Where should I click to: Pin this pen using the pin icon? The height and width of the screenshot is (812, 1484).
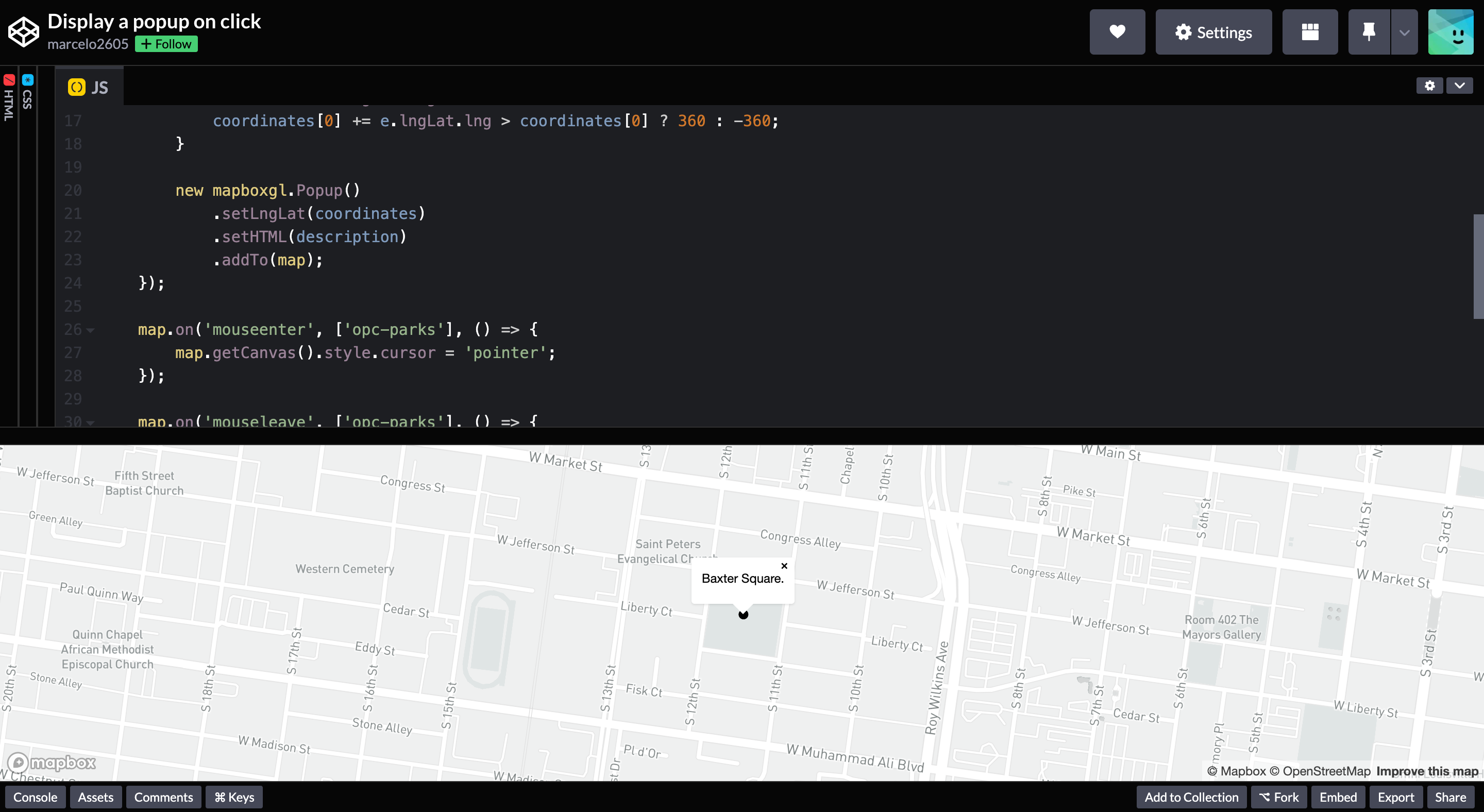pyautogui.click(x=1369, y=31)
